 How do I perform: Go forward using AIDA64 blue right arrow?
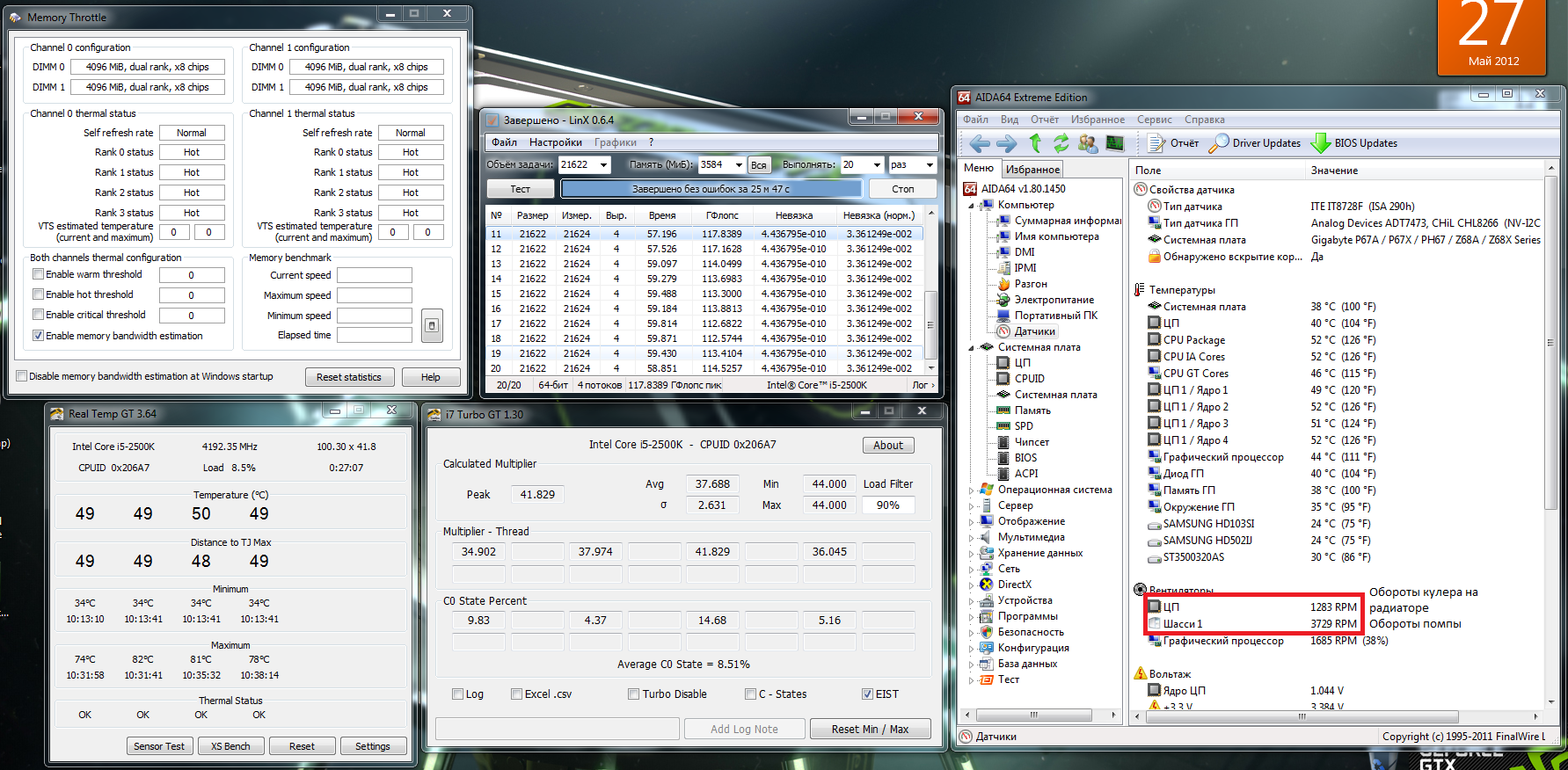pos(1007,143)
